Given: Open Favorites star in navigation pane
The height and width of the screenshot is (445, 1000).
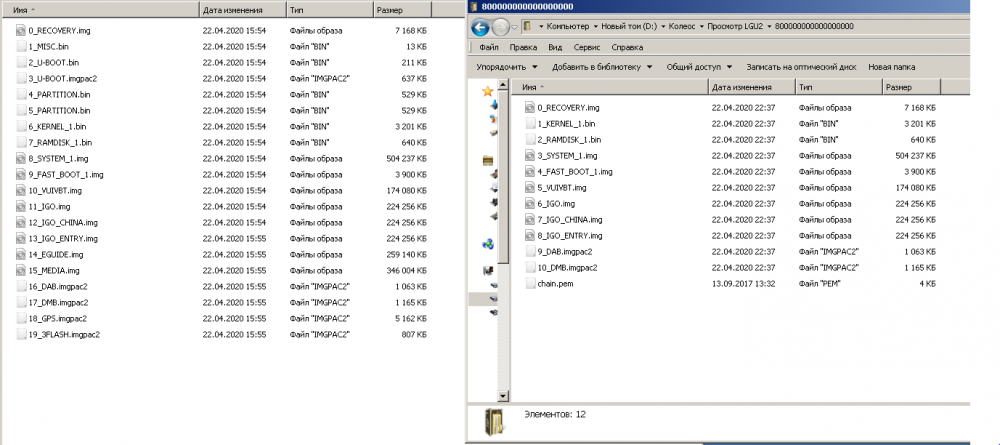Looking at the screenshot, I should 488,91.
